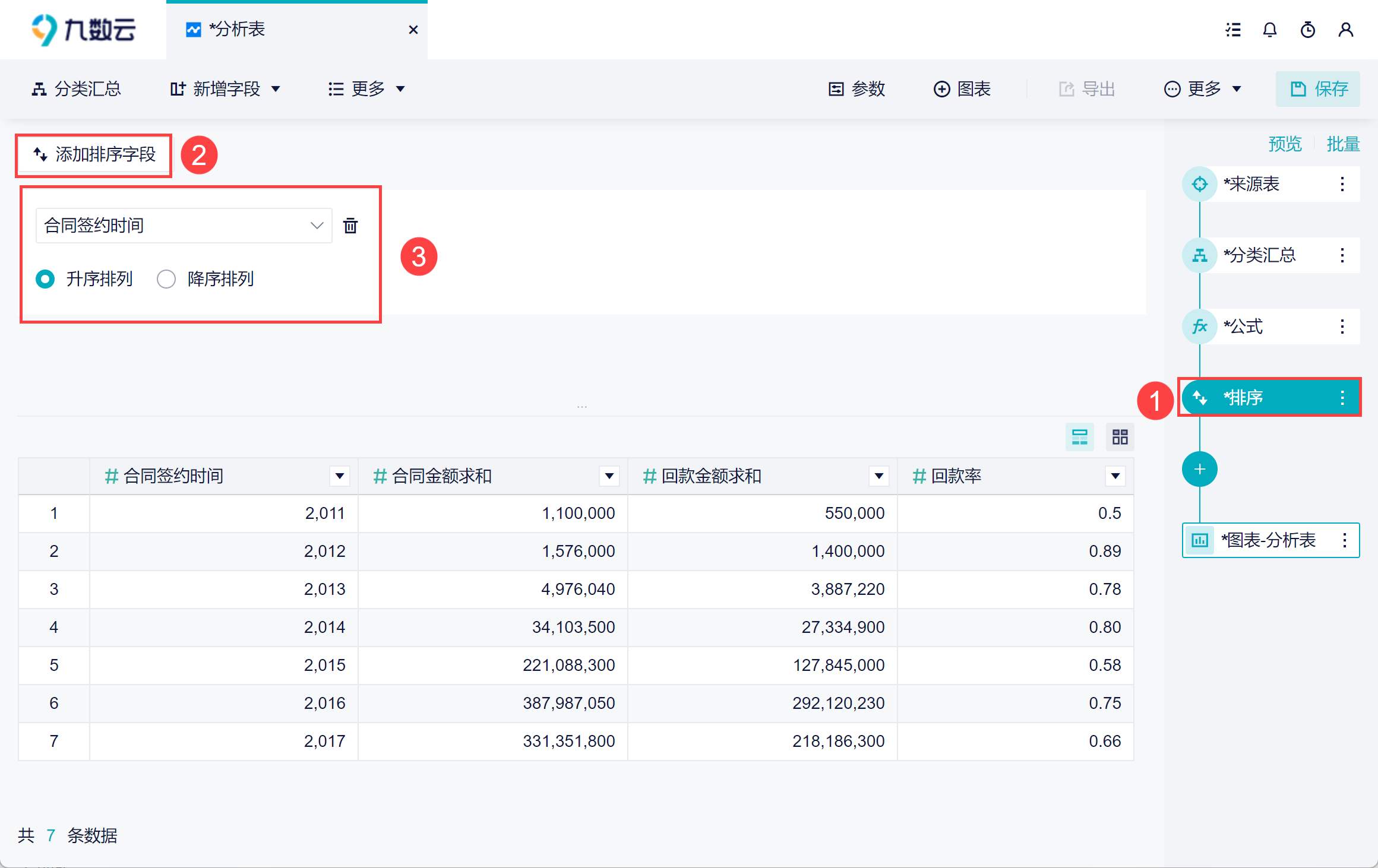This screenshot has width=1378, height=868.
Task: Open 回款率 column header dropdown
Action: point(1115,476)
